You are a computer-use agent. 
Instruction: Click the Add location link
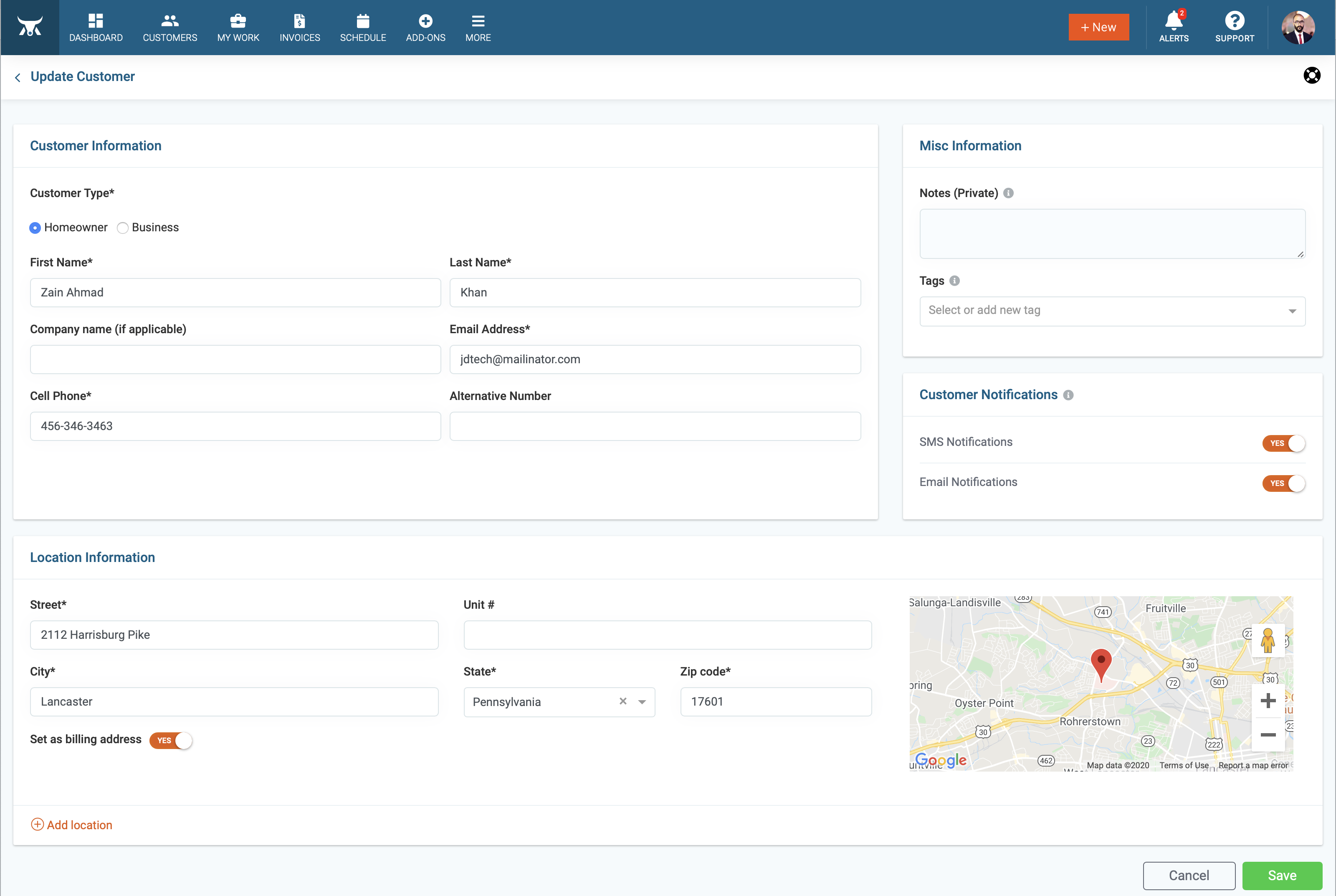(x=71, y=825)
